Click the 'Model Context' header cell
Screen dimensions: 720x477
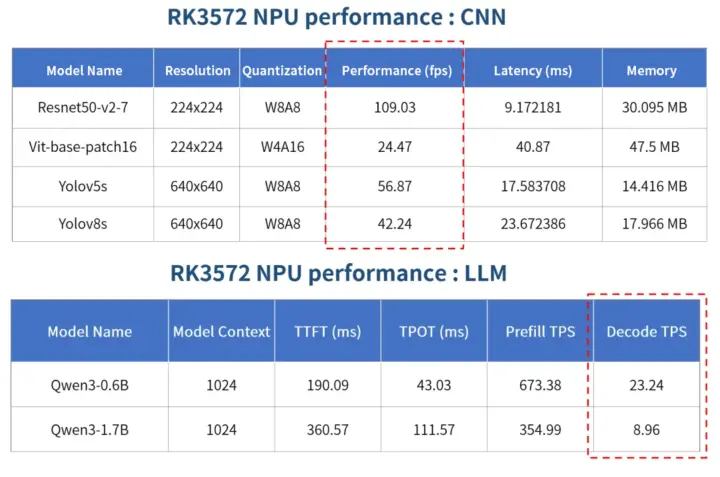click(x=221, y=332)
